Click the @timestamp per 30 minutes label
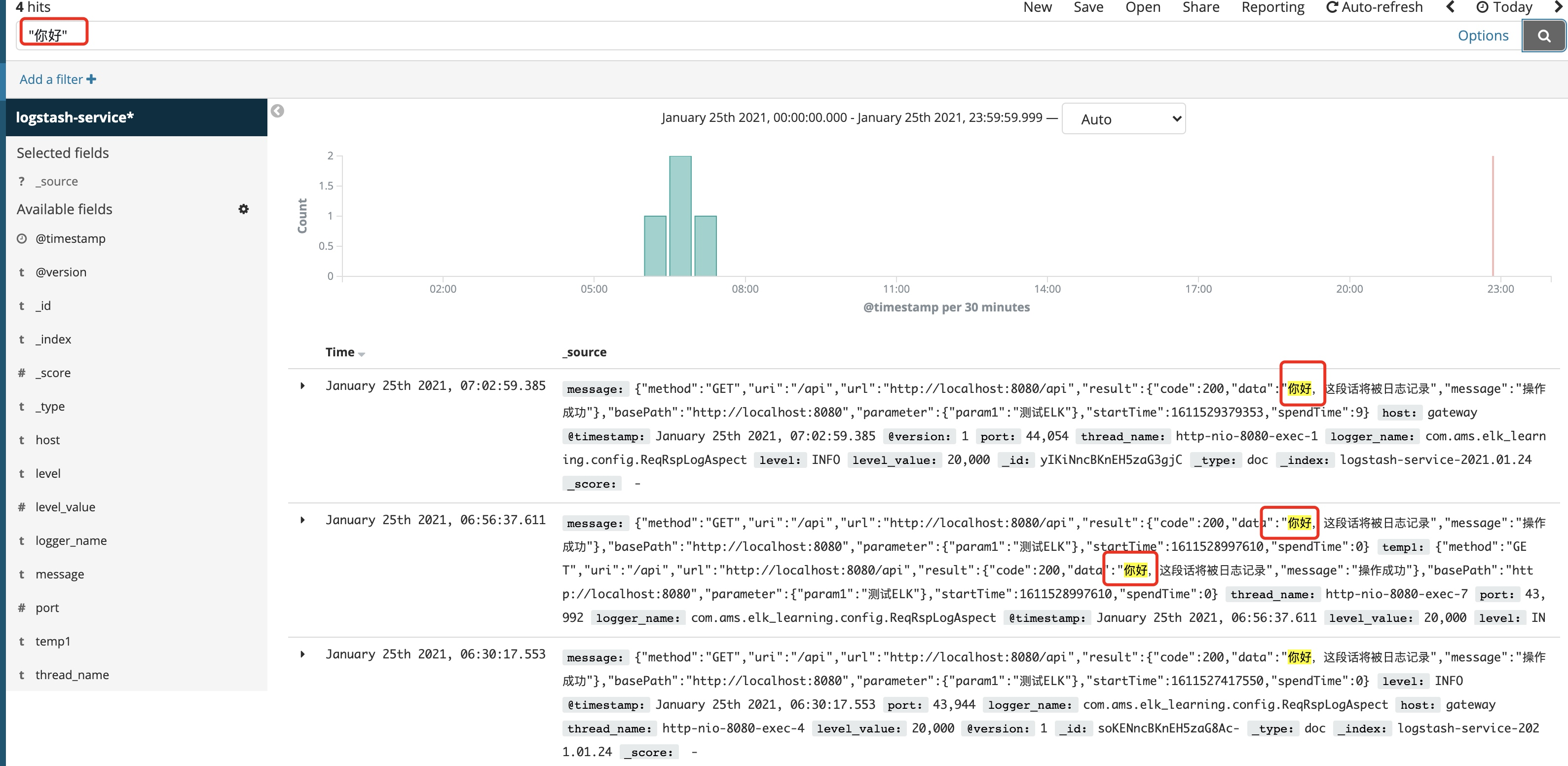Image resolution: width=1568 pixels, height=766 pixels. coord(946,307)
